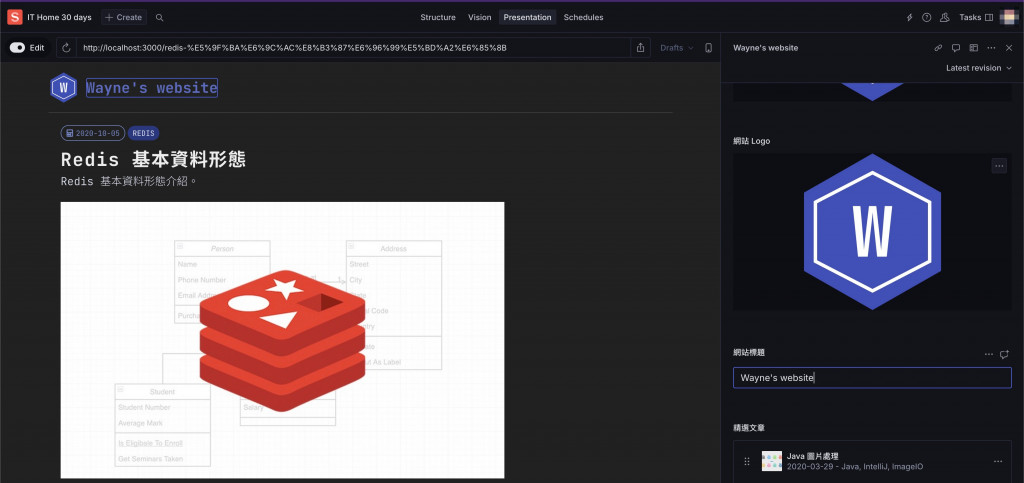Open the Tasks panel

click(x=976, y=18)
